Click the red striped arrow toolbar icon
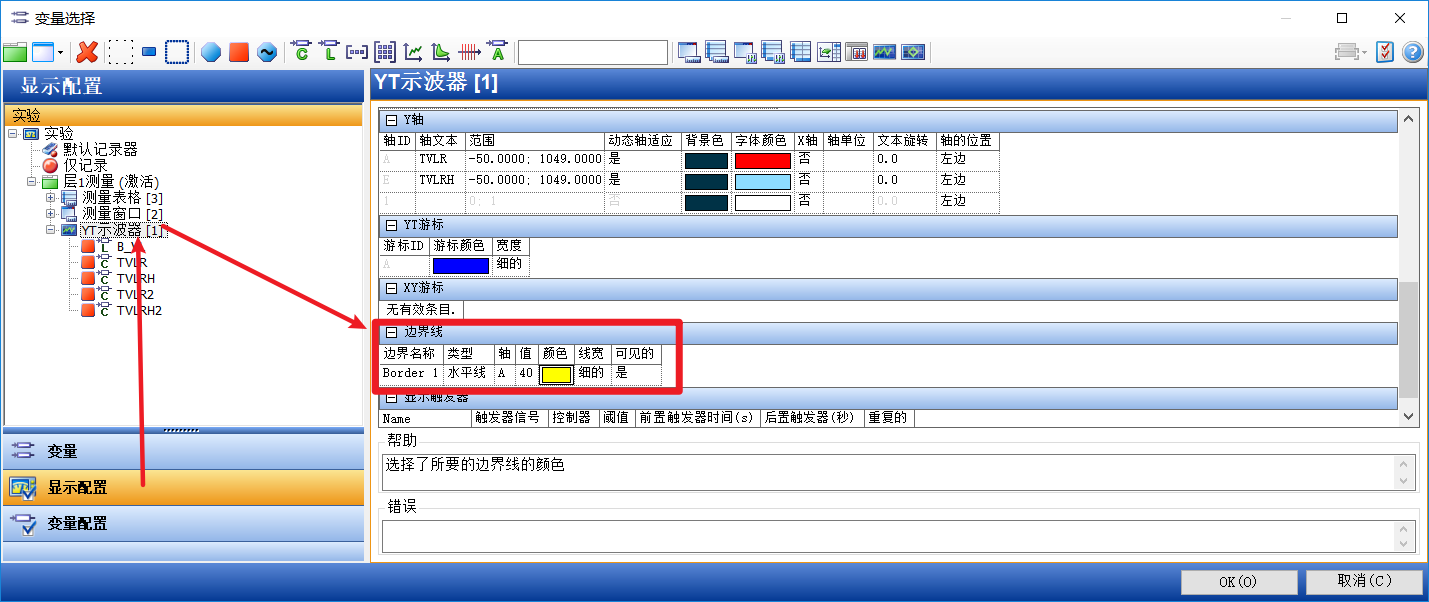 tap(469, 52)
